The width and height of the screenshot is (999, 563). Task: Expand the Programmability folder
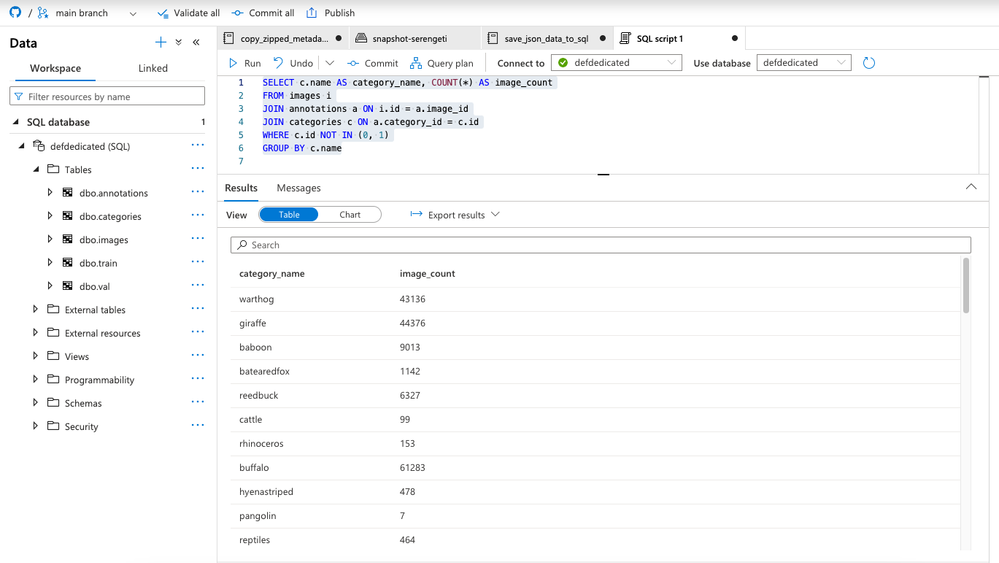pos(35,379)
